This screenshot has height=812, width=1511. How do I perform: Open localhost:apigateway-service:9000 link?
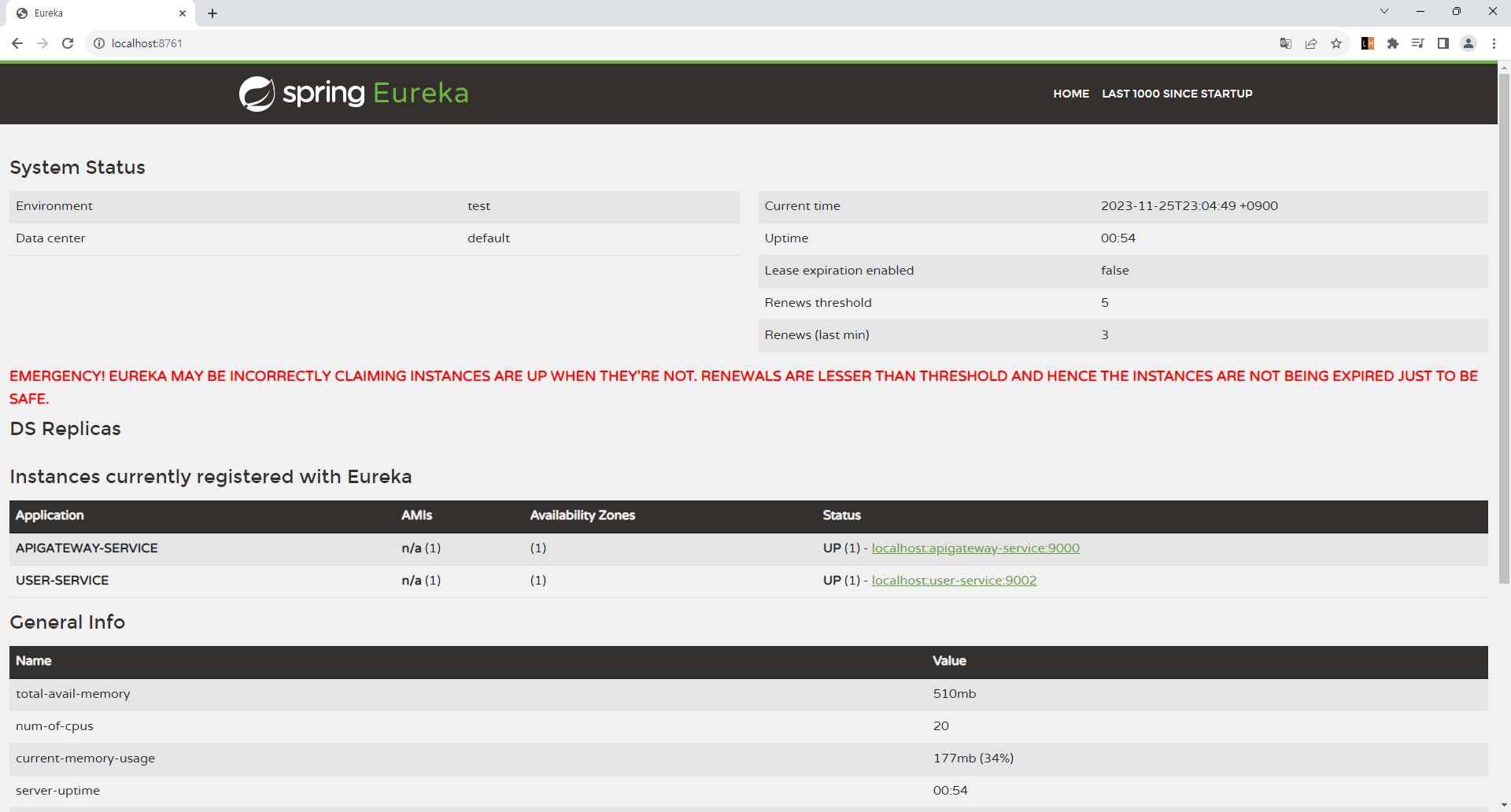point(976,548)
